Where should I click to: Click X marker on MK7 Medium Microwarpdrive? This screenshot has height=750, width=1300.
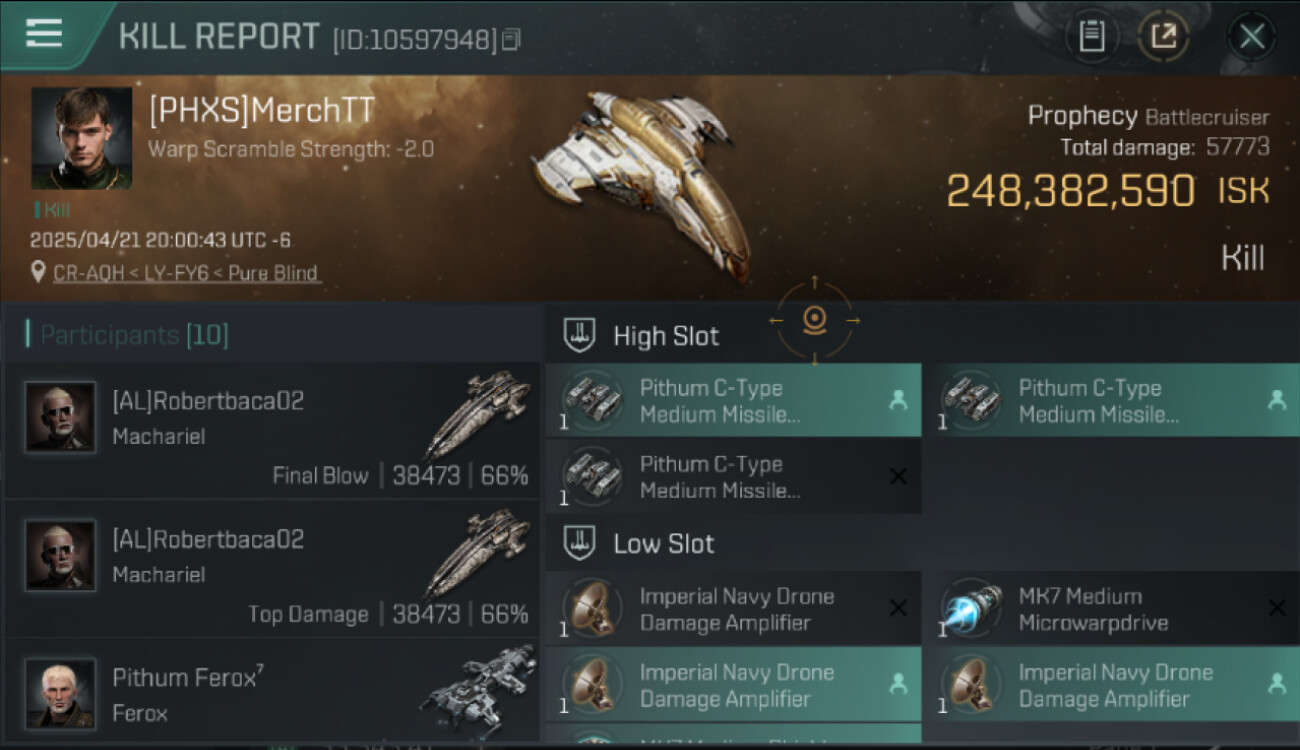coord(1276,608)
